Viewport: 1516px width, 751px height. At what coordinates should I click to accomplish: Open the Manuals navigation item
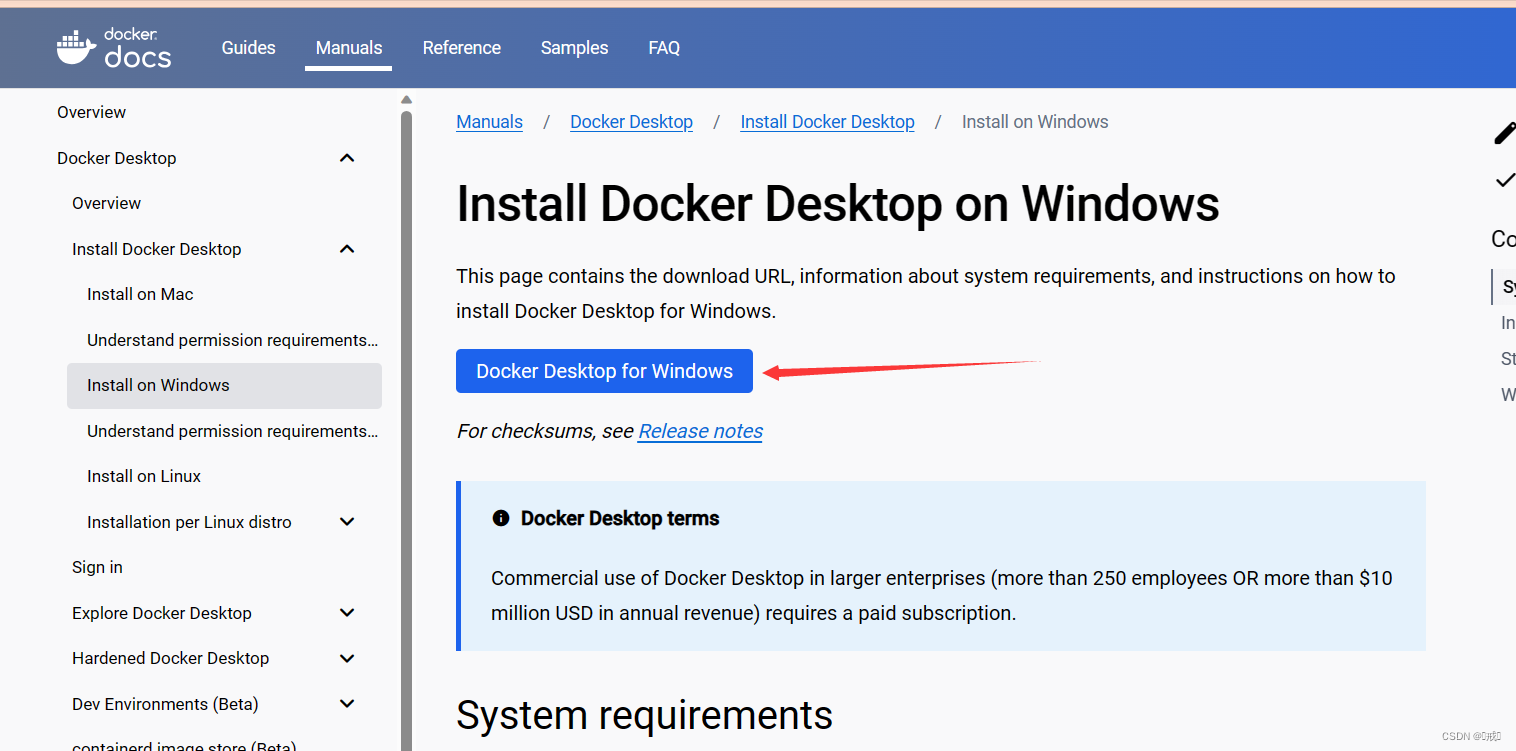[349, 48]
